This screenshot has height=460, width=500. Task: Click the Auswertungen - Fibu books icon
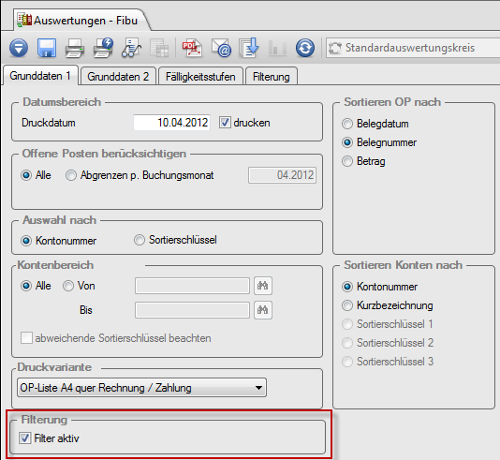(25, 20)
